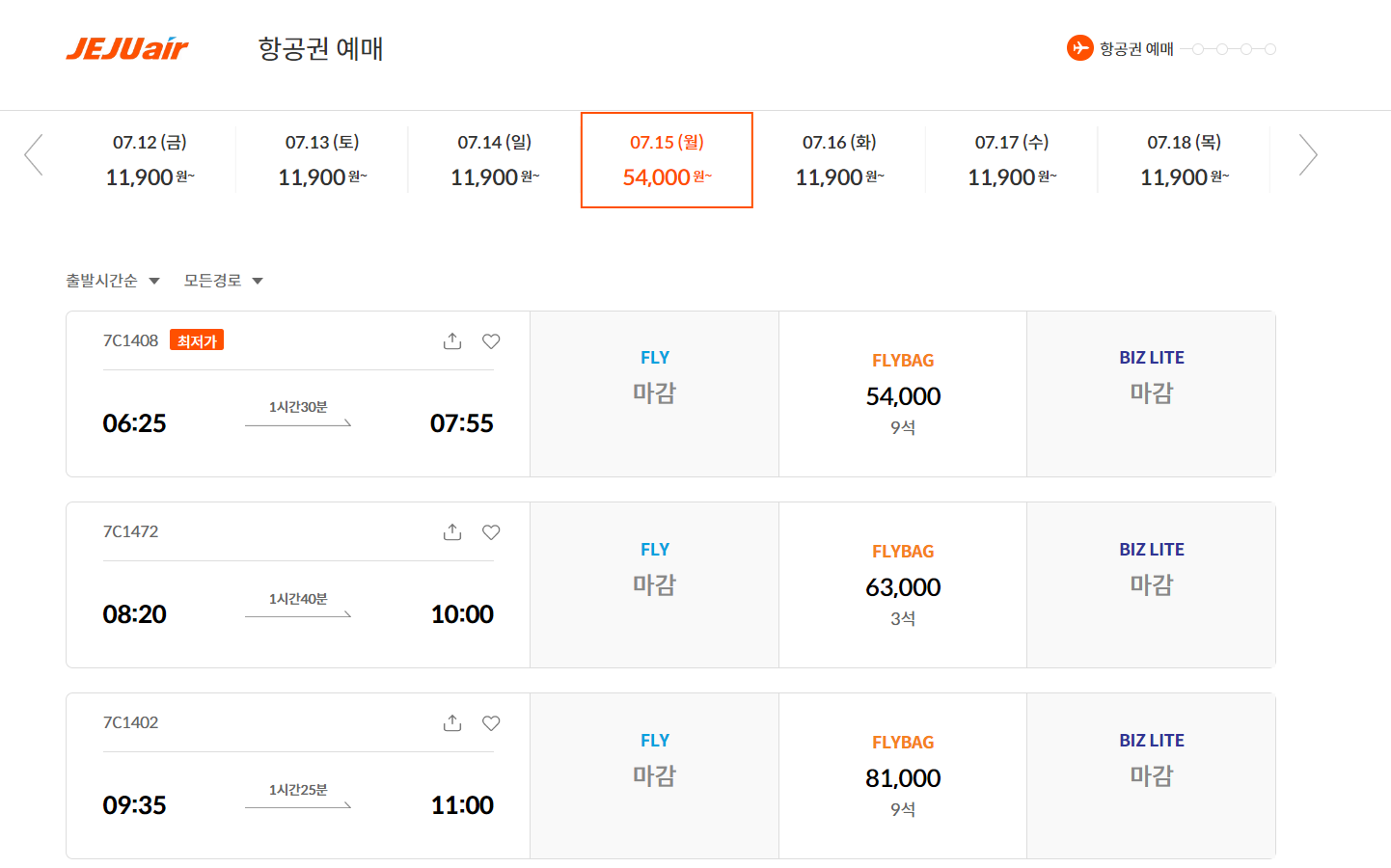Expand earlier dates with the left chevron
The width and height of the screenshot is (1391, 868).
34,154
